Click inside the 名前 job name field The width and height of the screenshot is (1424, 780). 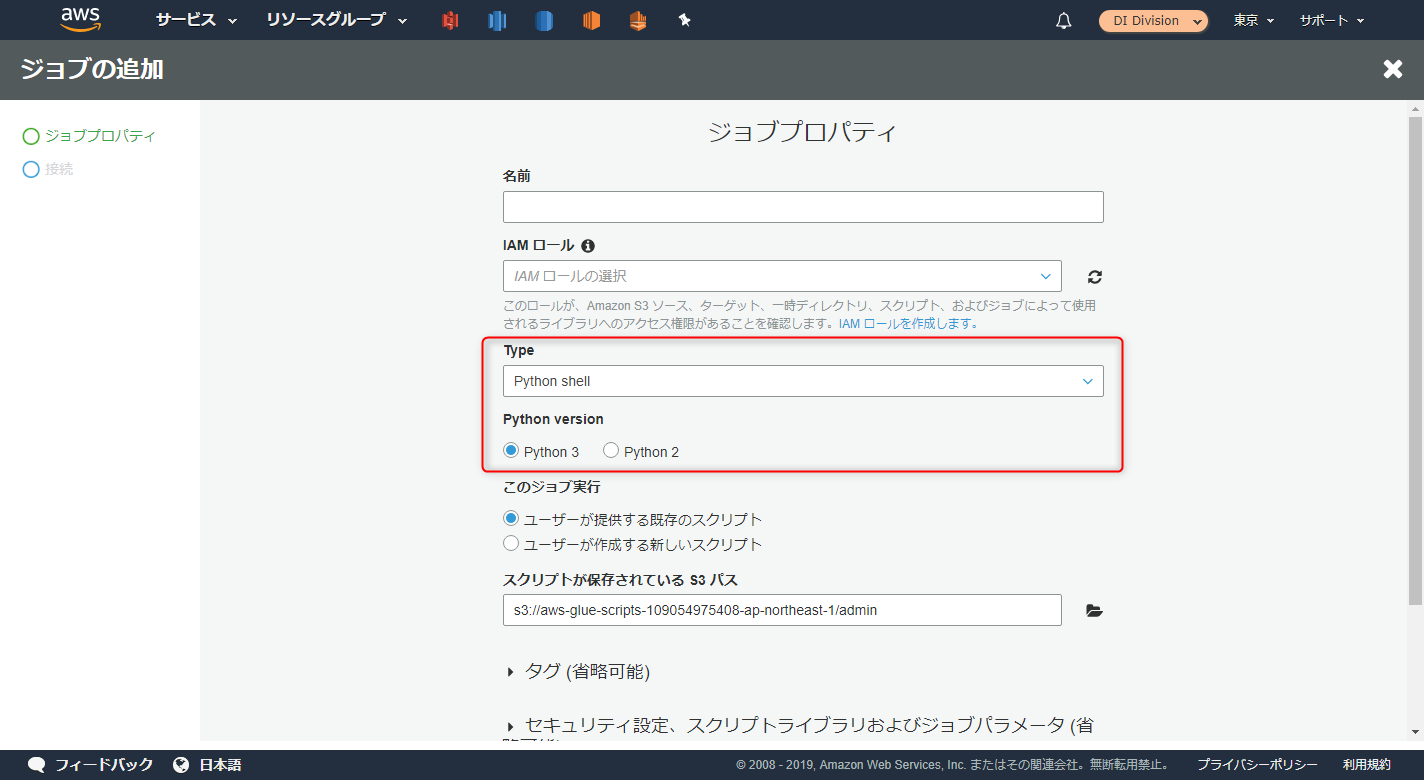[x=802, y=206]
